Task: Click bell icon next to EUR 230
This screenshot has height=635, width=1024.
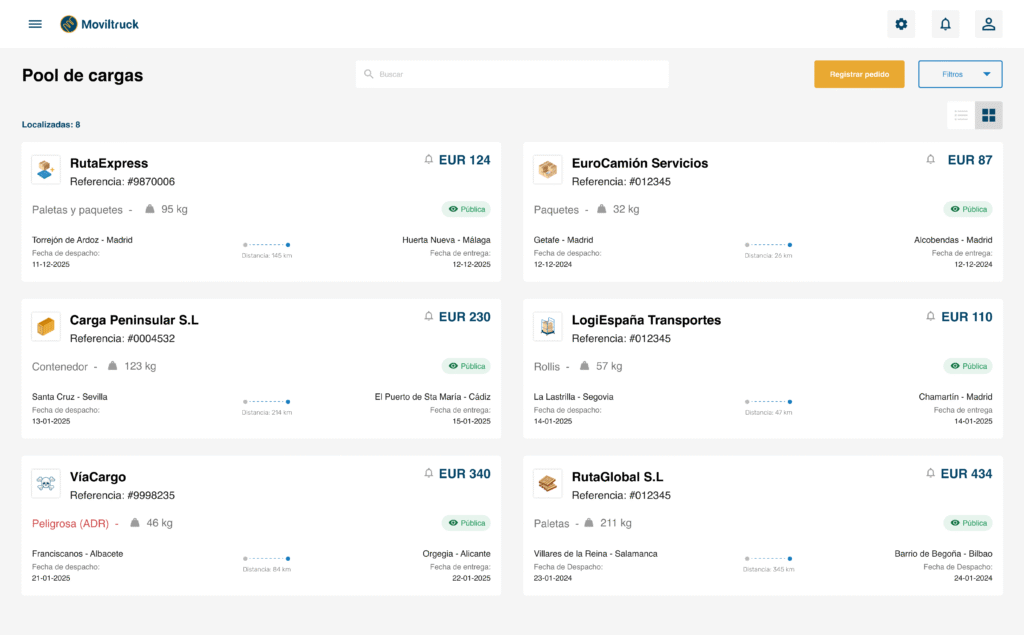Action: (429, 317)
